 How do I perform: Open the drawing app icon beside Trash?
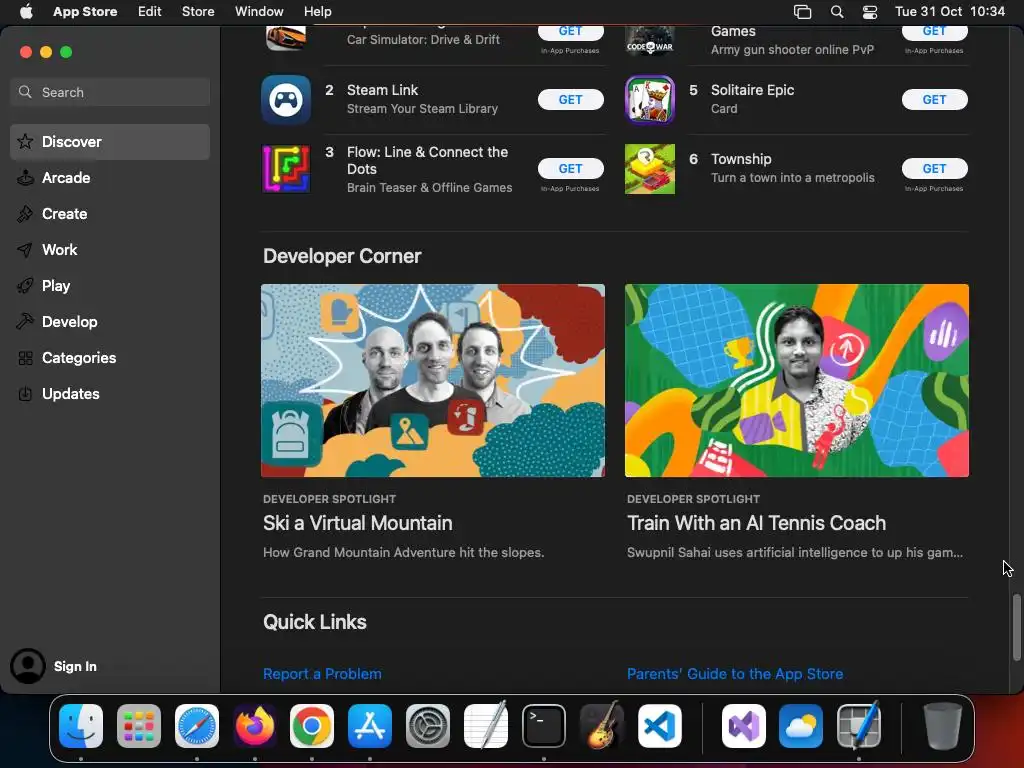point(859,726)
